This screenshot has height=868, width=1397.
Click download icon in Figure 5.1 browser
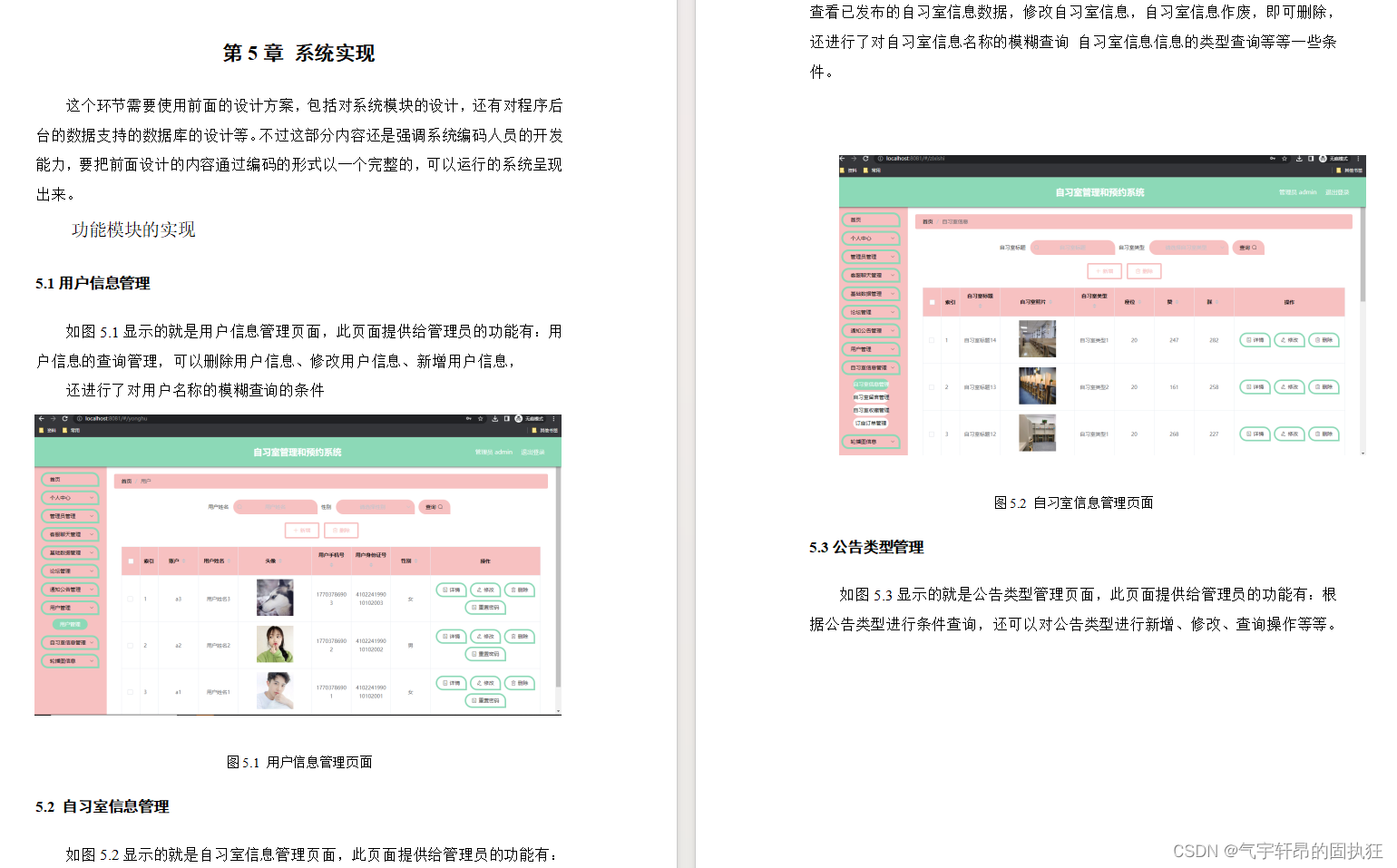point(495,419)
